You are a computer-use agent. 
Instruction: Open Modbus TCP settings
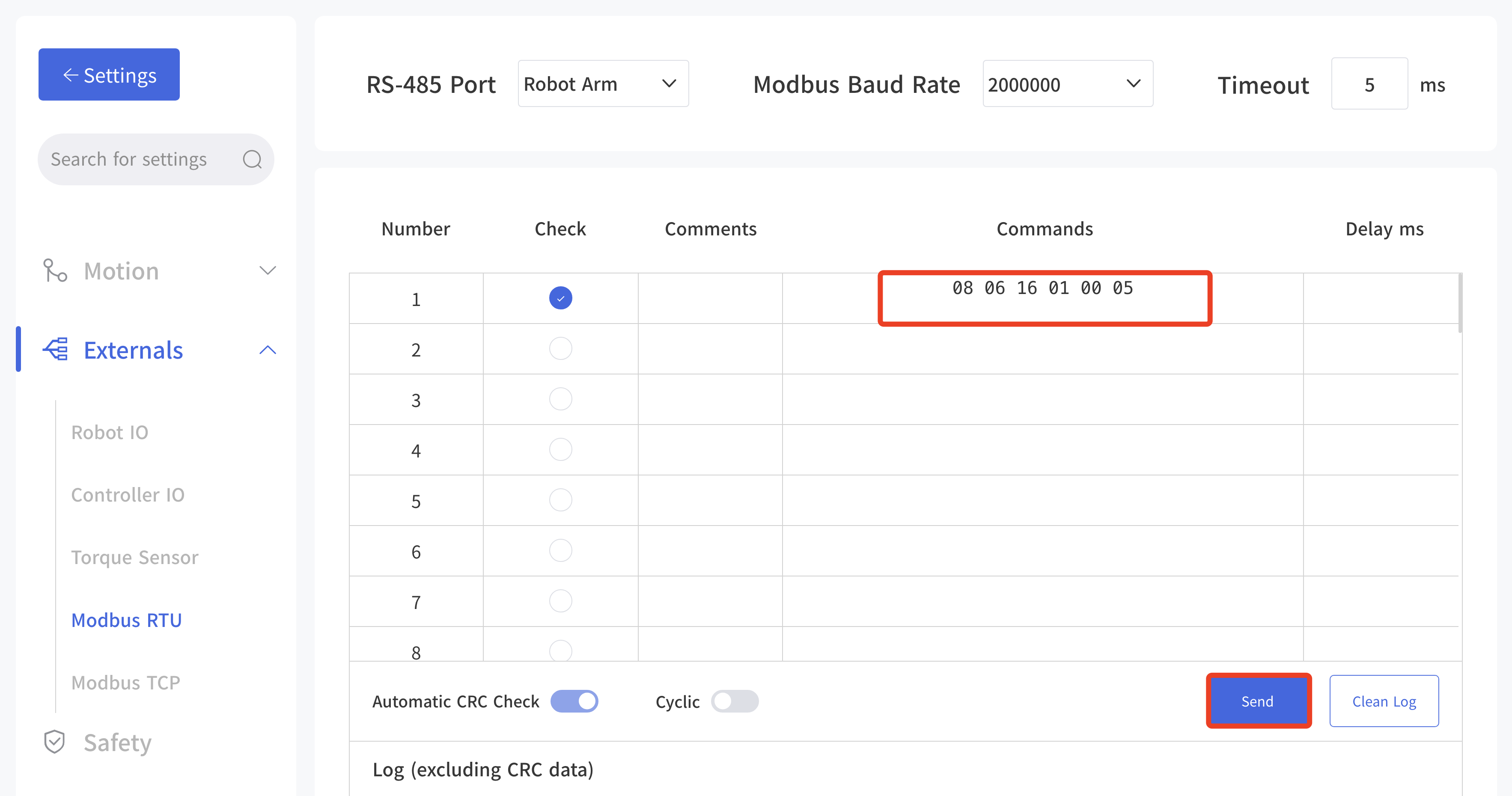tap(125, 682)
